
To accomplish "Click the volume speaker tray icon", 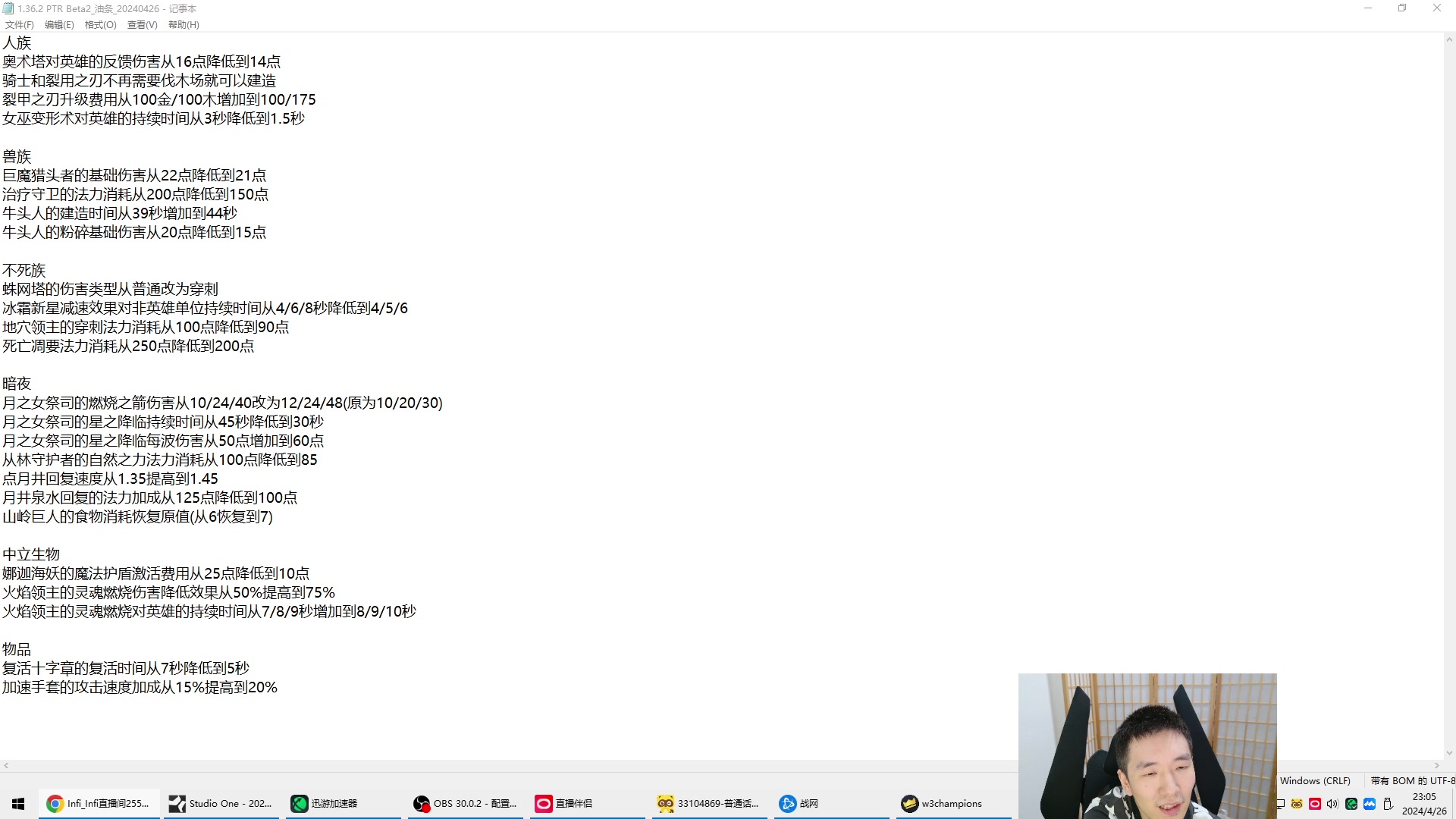I will pyautogui.click(x=1332, y=804).
